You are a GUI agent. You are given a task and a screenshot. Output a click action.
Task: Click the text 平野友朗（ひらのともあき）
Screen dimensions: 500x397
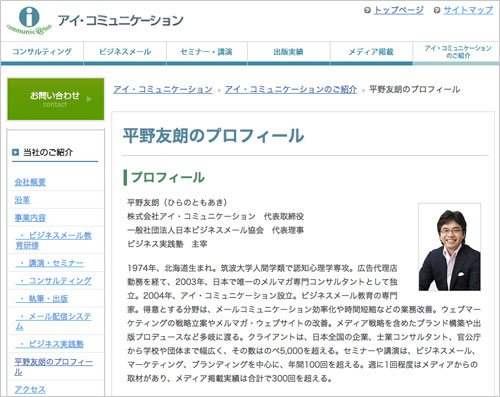coord(177,203)
